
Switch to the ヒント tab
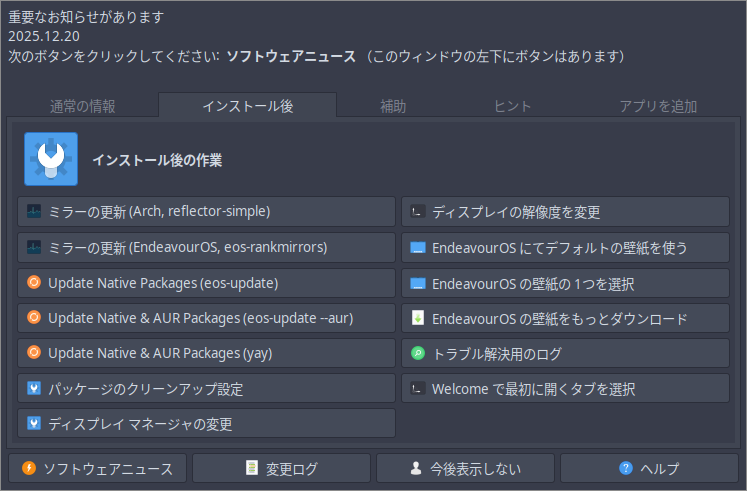513,106
